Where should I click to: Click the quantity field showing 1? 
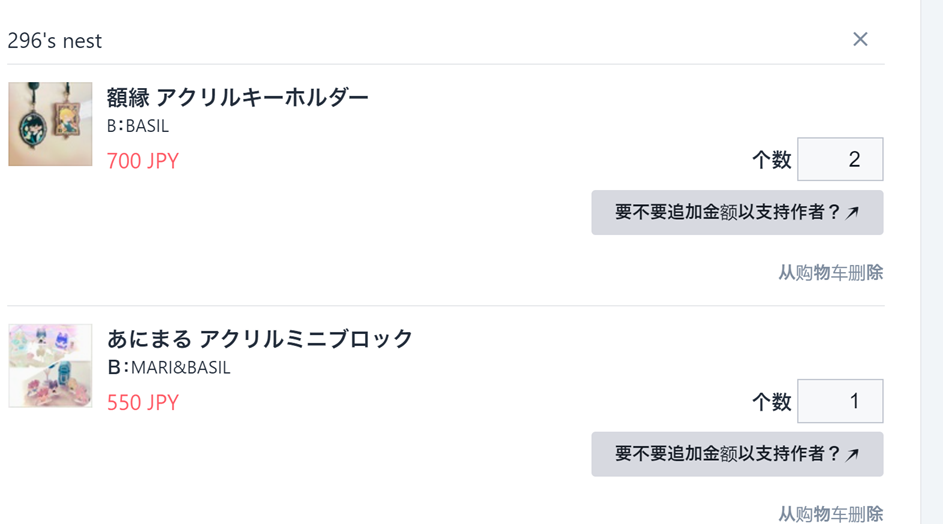pos(840,401)
